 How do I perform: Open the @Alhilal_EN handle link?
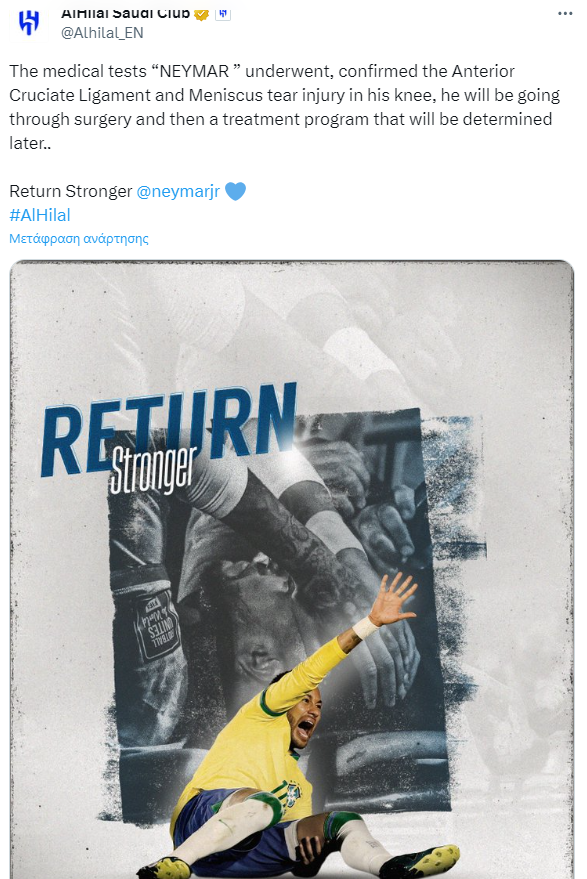click(102, 33)
